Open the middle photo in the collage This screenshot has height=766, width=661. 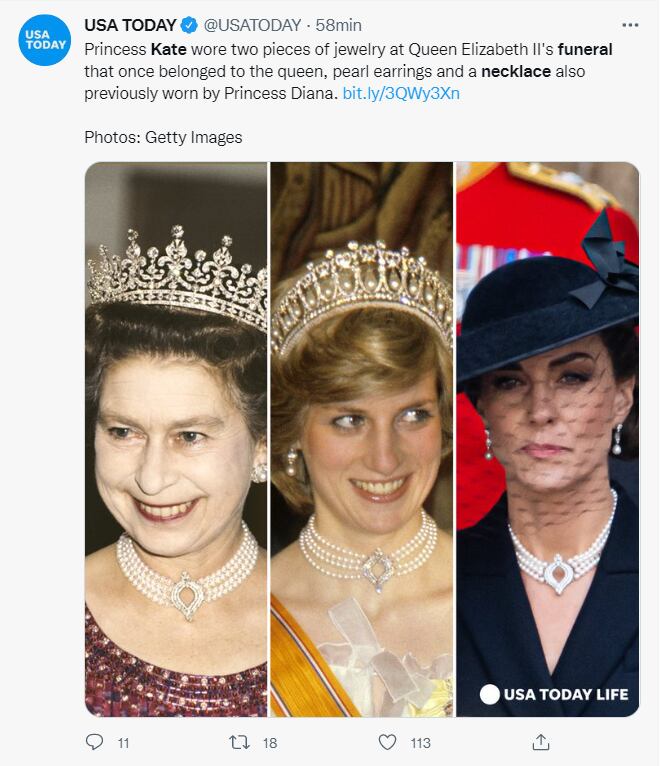click(361, 440)
